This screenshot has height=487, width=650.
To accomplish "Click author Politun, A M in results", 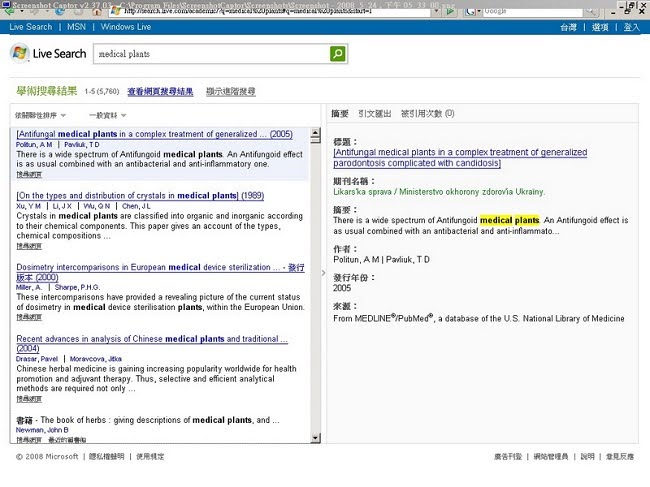I will [x=34, y=145].
